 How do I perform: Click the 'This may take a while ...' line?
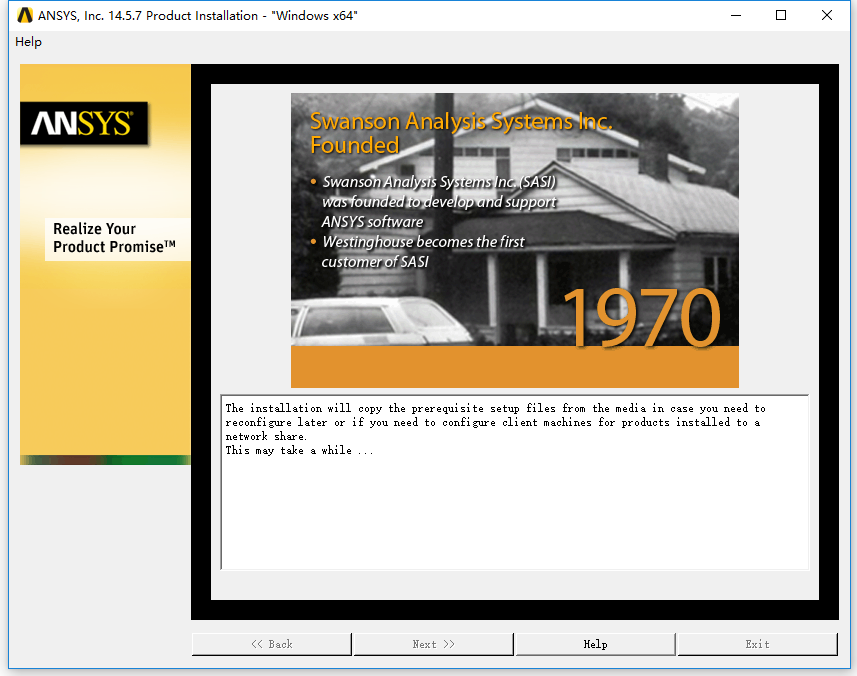coord(299,450)
